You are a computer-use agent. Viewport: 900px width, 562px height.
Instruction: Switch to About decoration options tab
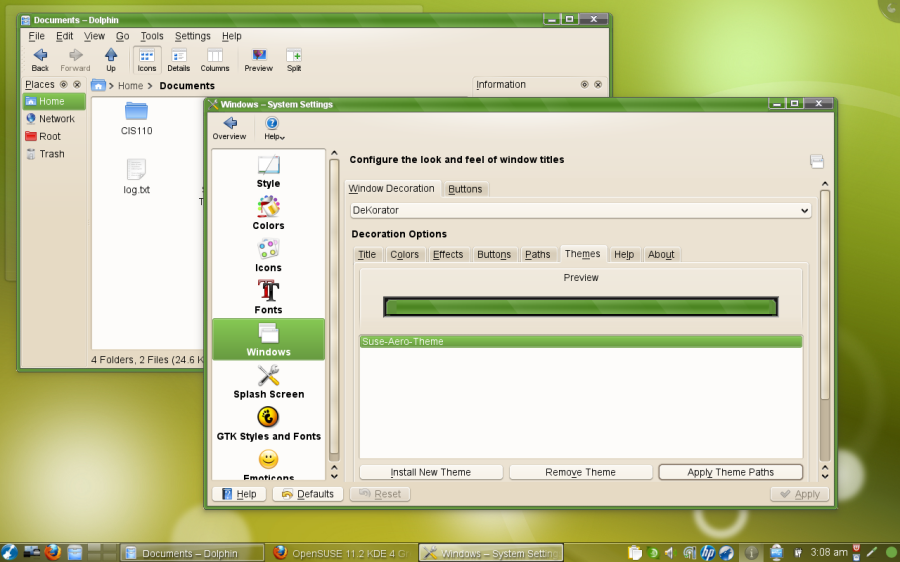(x=661, y=254)
